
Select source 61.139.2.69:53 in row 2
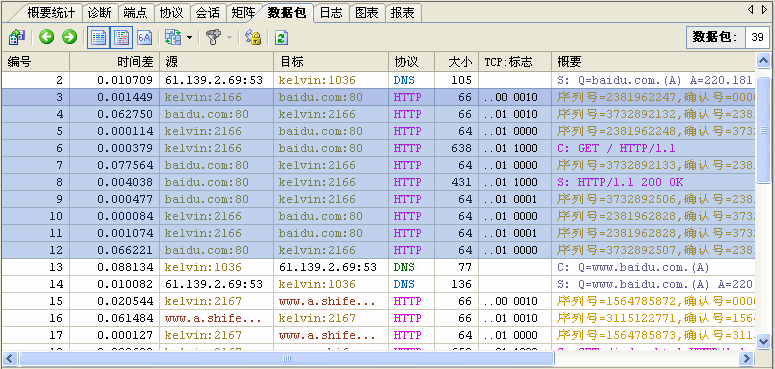coord(214,80)
